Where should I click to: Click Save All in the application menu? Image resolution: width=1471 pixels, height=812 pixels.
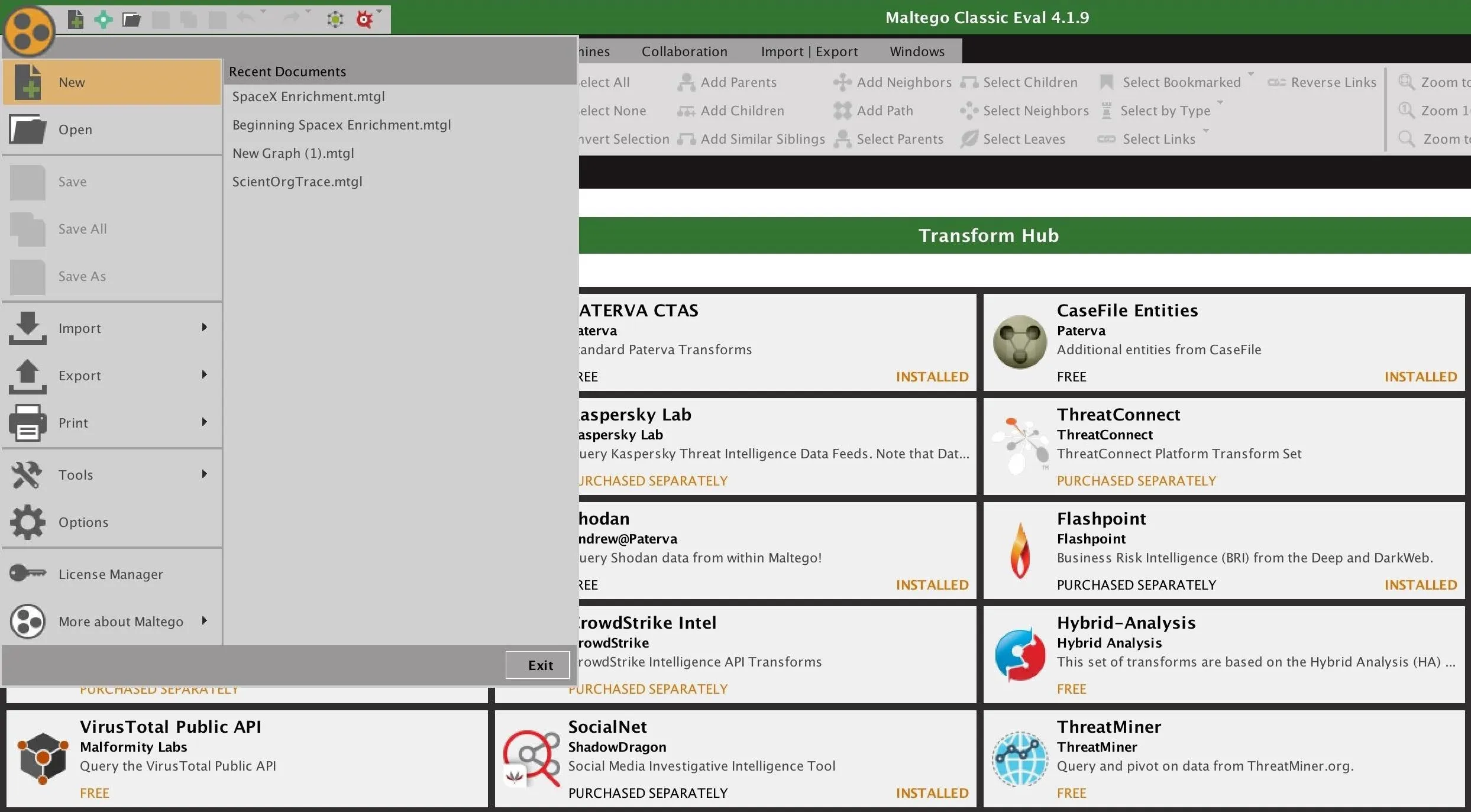112,228
